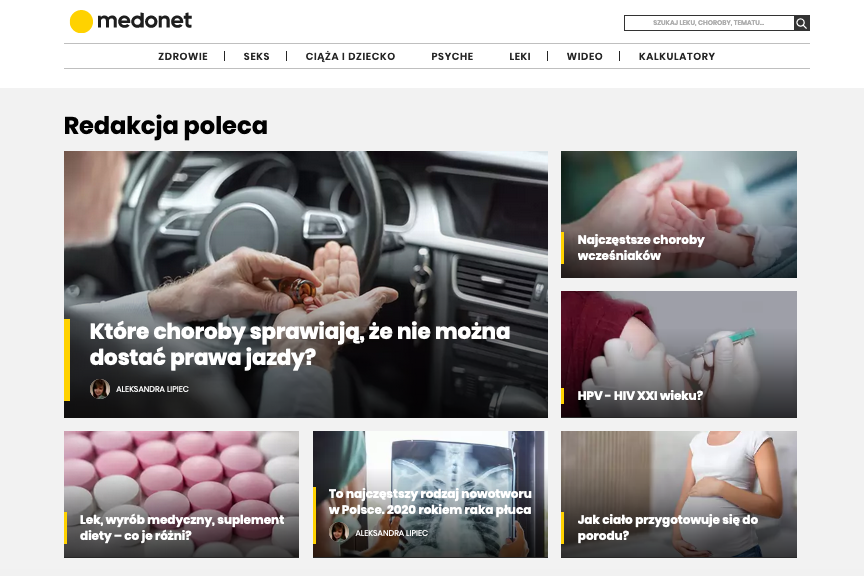
Task: Open Jak ciało przygotowuje się do porodu
Action: pos(668,527)
